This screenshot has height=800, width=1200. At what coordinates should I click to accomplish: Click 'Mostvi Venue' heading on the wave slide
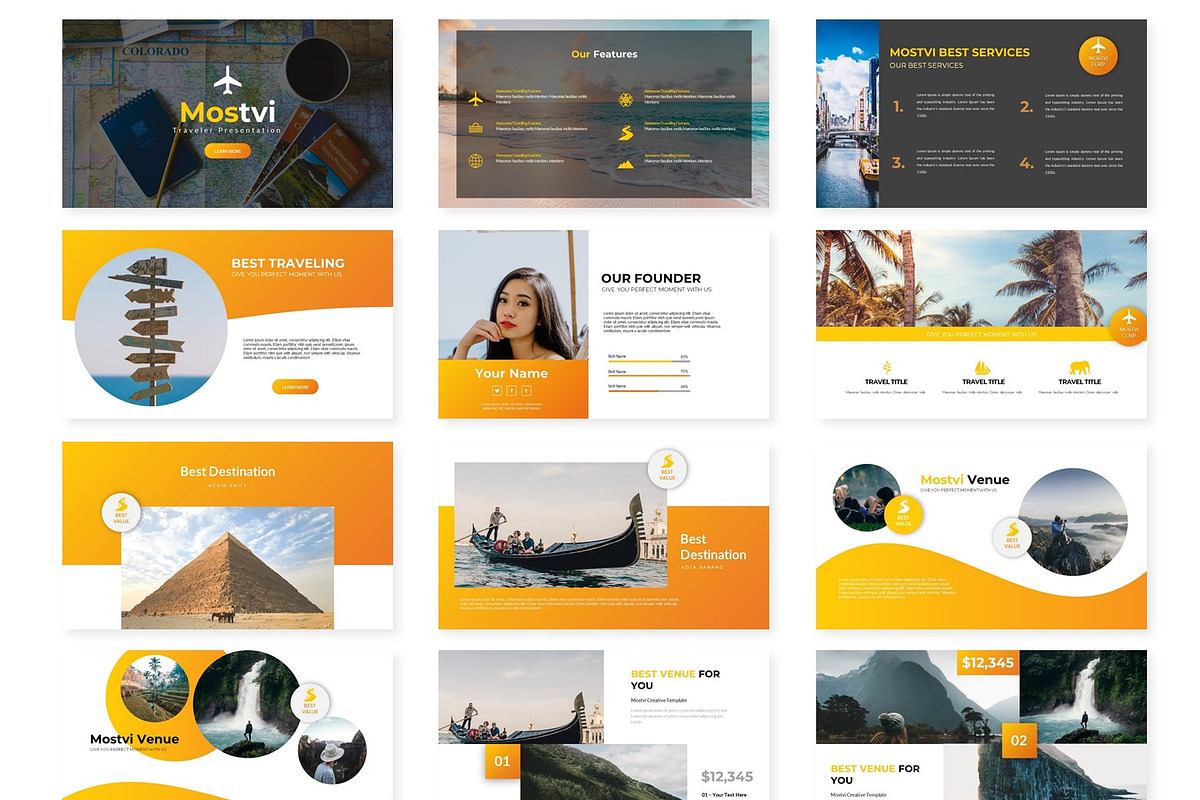pos(964,480)
